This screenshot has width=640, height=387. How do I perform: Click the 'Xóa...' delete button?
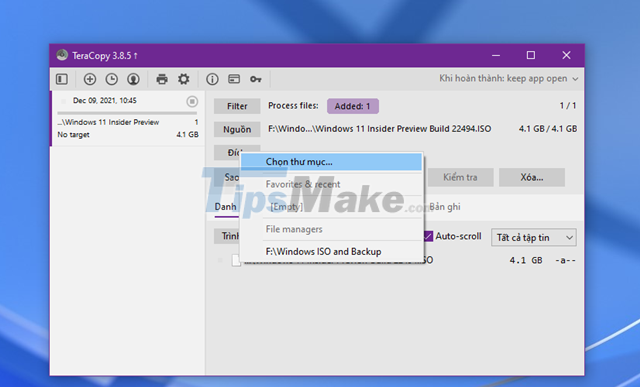(531, 178)
